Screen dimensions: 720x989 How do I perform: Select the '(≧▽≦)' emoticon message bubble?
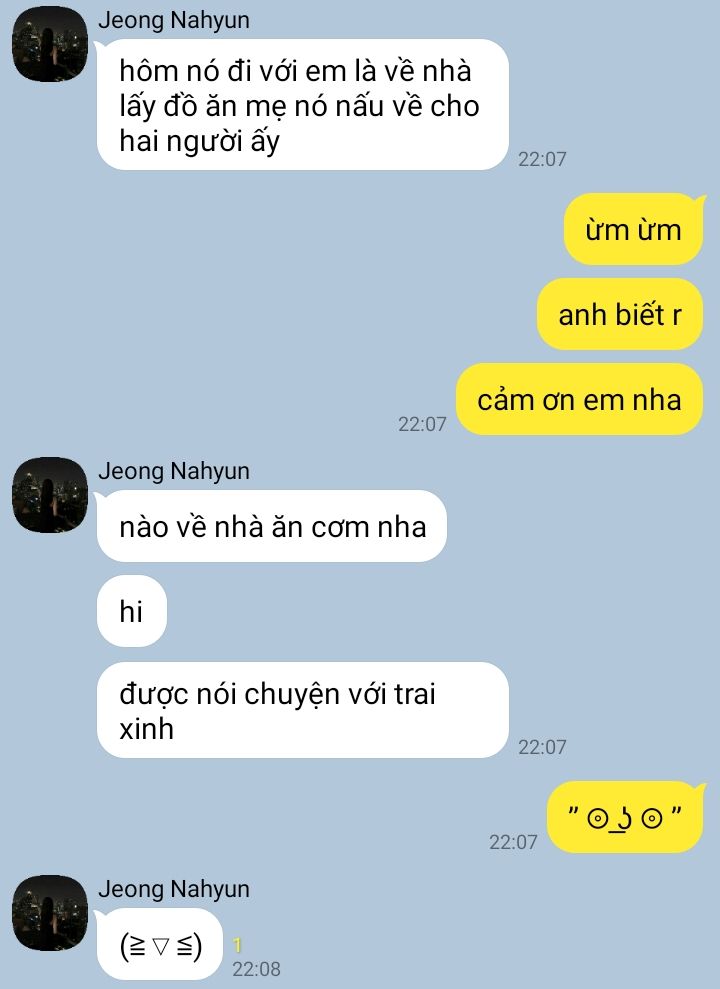click(x=160, y=945)
